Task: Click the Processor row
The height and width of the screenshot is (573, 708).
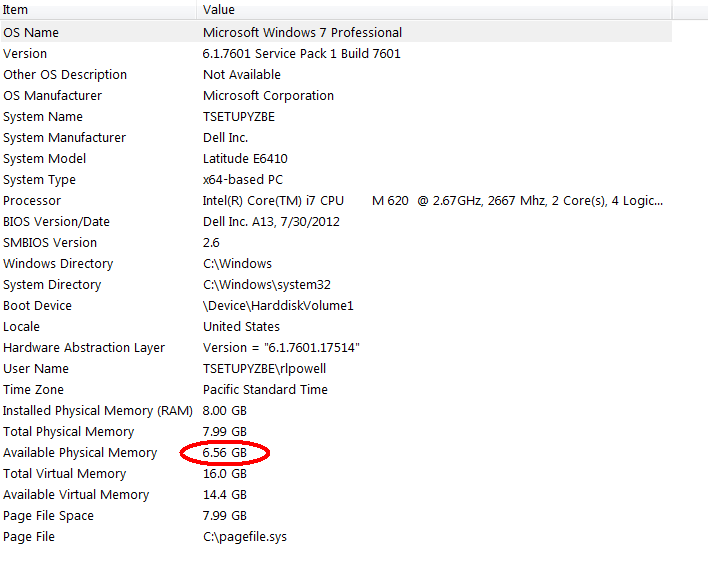Action: click(x=32, y=201)
